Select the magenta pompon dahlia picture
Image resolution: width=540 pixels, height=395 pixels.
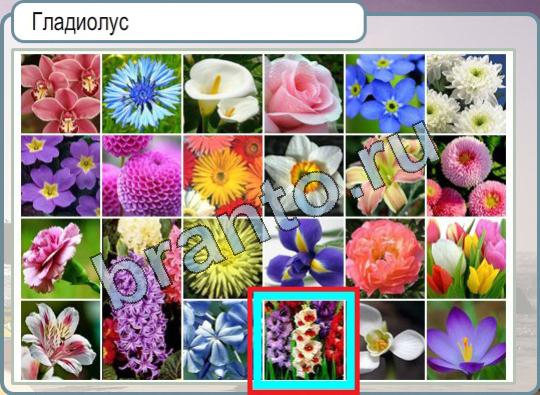(142, 176)
